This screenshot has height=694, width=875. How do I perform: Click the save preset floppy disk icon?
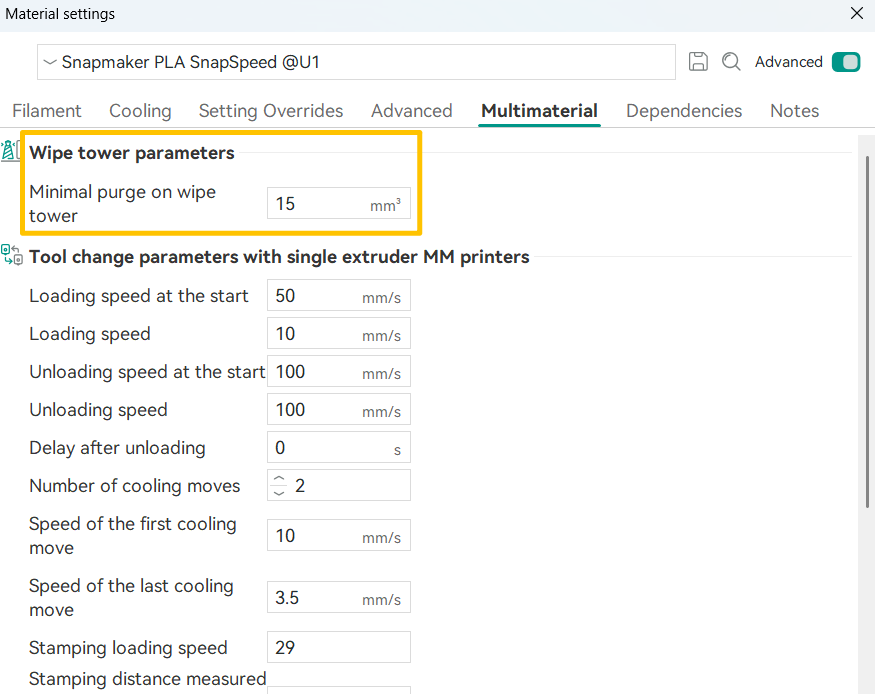pos(699,62)
